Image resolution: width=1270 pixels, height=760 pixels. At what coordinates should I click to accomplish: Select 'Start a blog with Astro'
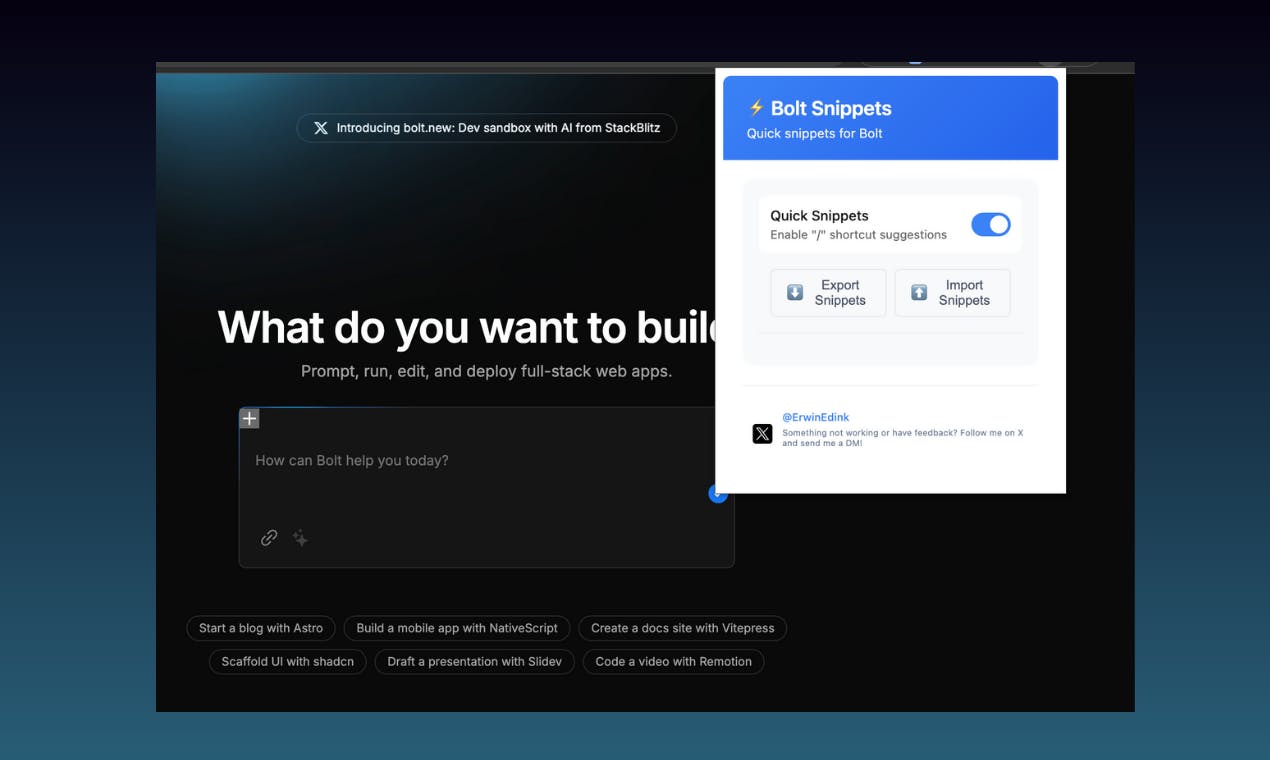click(261, 628)
